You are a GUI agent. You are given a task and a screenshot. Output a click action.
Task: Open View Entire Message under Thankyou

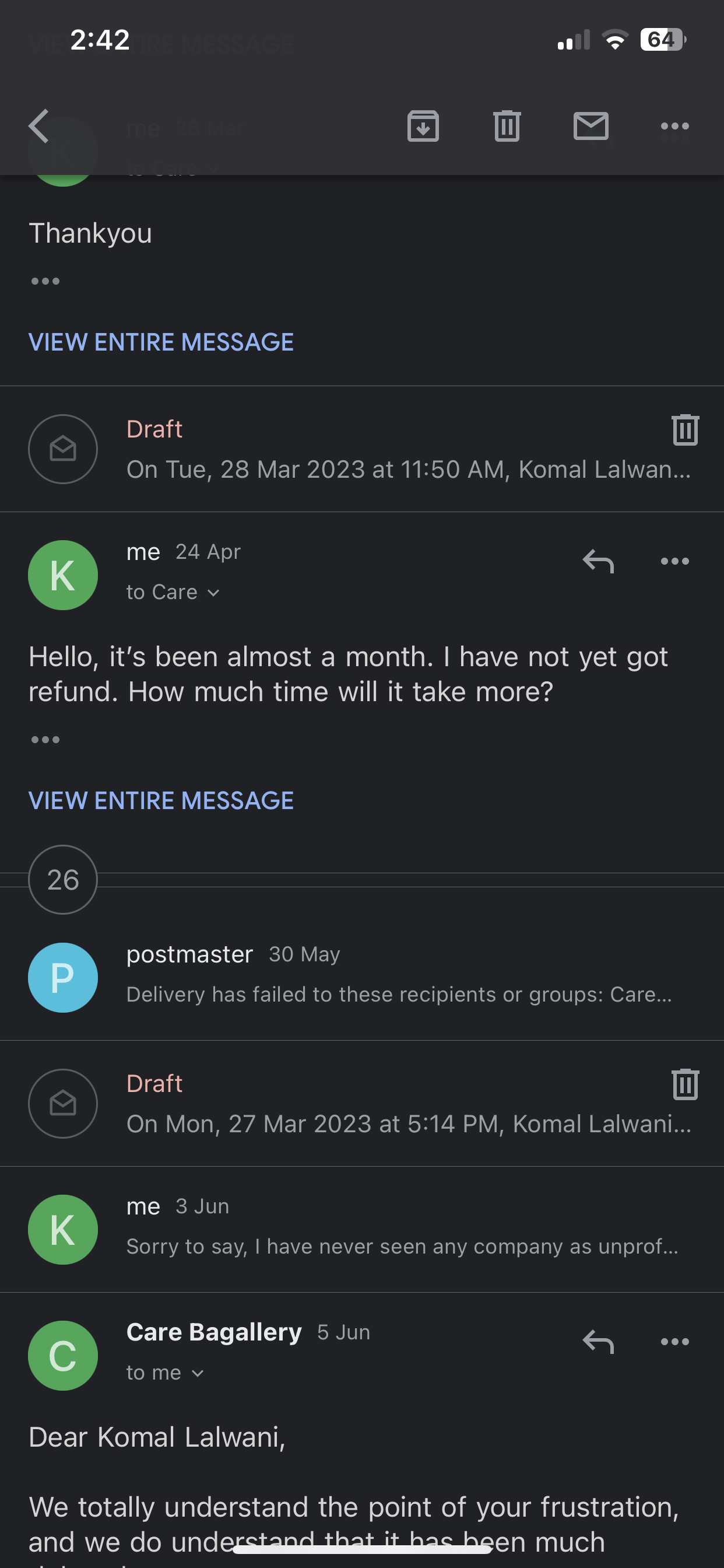161,342
